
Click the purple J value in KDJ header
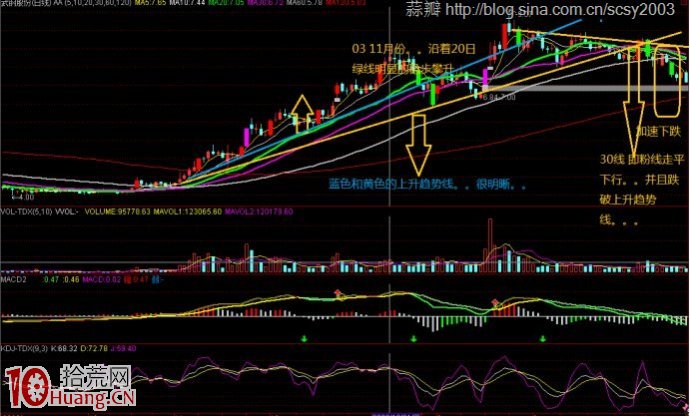(124, 348)
